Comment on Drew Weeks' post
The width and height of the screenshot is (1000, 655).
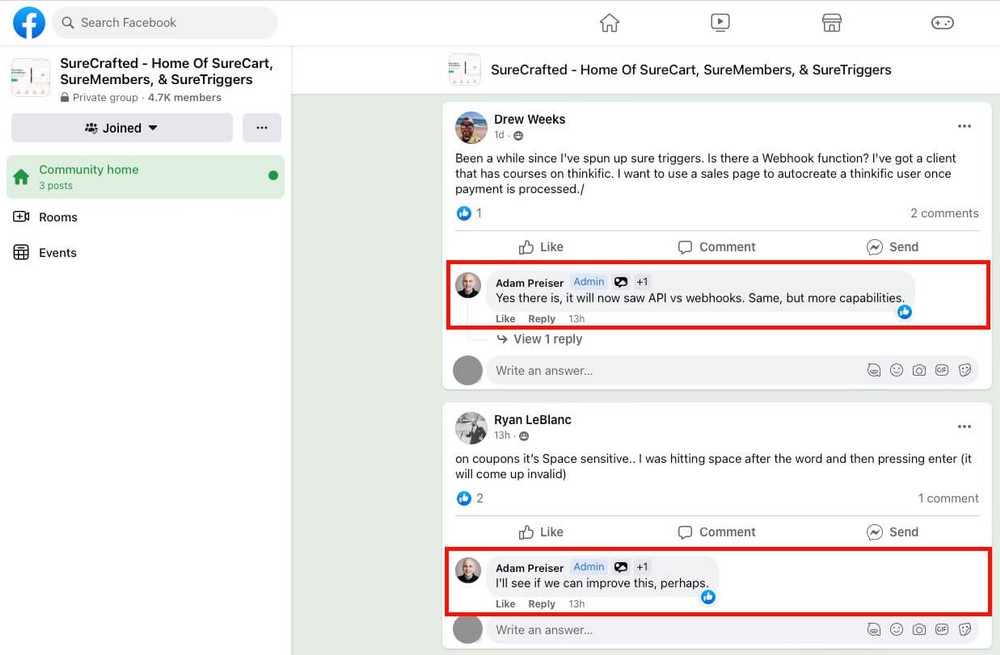point(716,247)
